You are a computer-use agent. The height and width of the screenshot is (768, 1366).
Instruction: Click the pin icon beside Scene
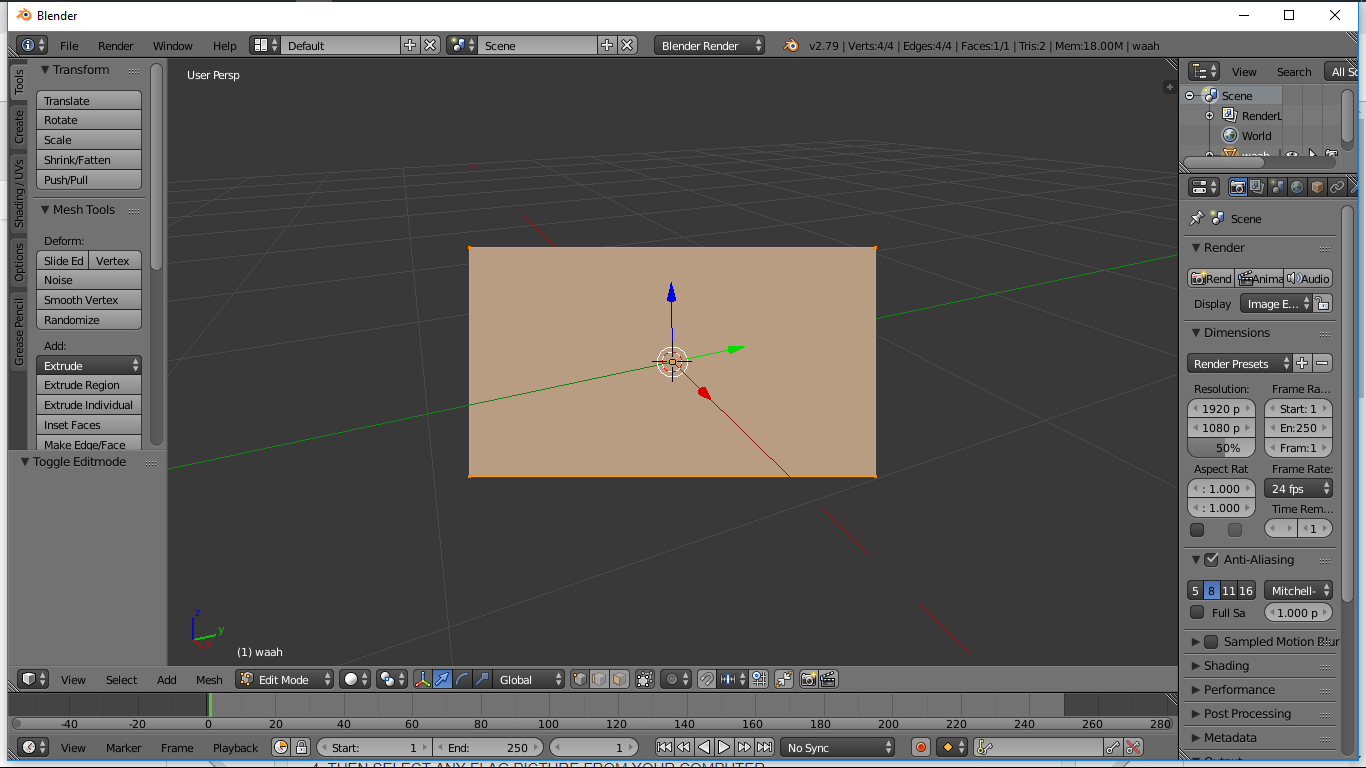point(1196,218)
